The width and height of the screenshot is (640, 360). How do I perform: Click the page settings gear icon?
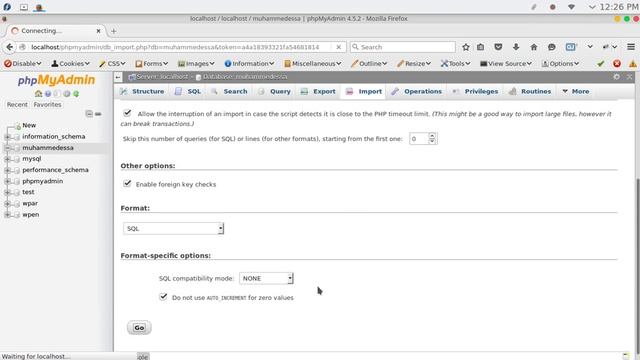(x=616, y=77)
